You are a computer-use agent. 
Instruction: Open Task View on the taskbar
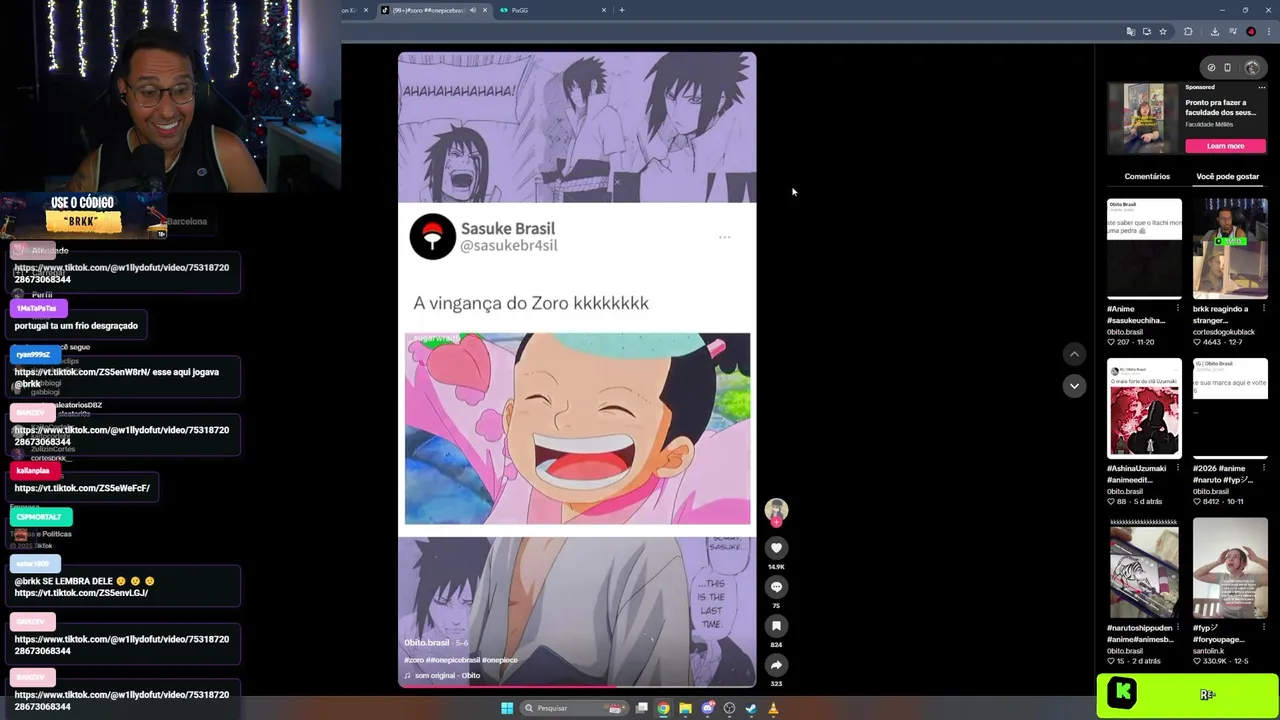[x=642, y=708]
